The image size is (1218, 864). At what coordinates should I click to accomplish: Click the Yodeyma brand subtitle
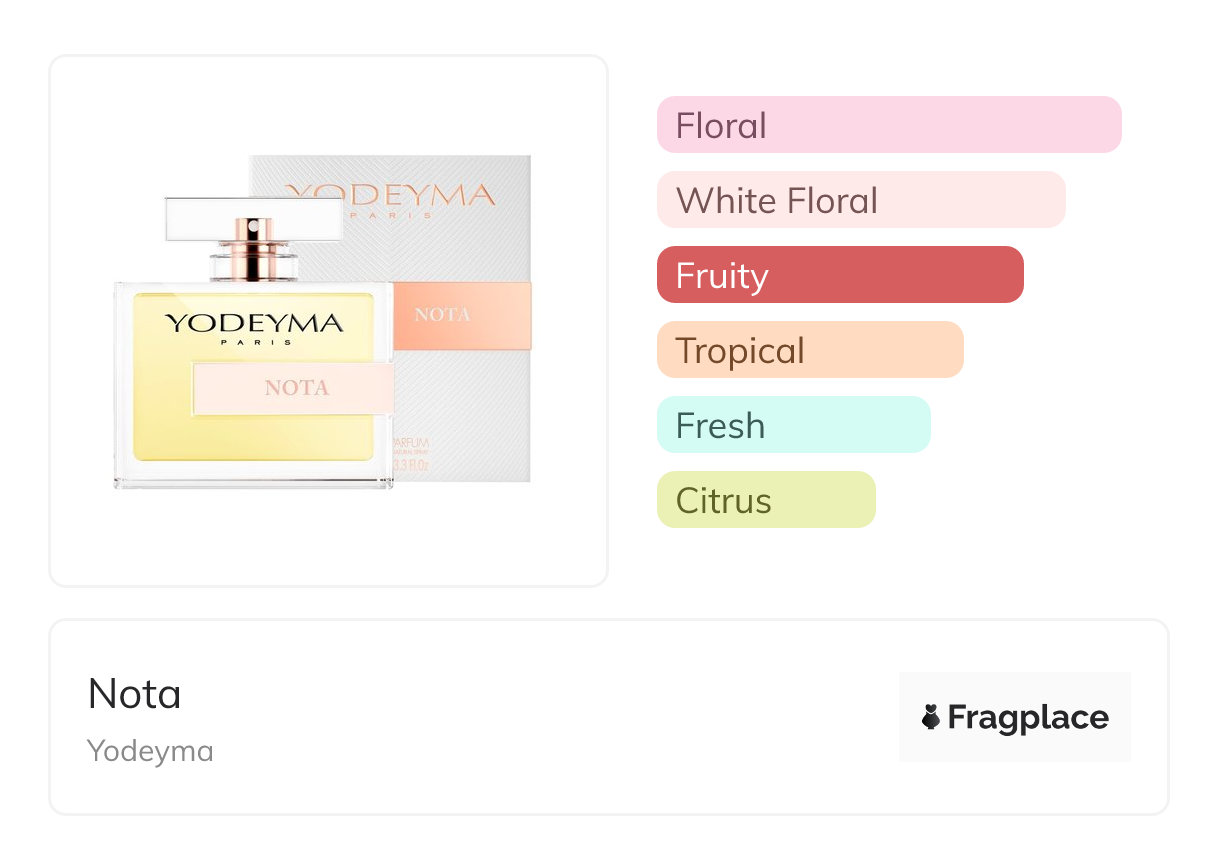coord(150,751)
